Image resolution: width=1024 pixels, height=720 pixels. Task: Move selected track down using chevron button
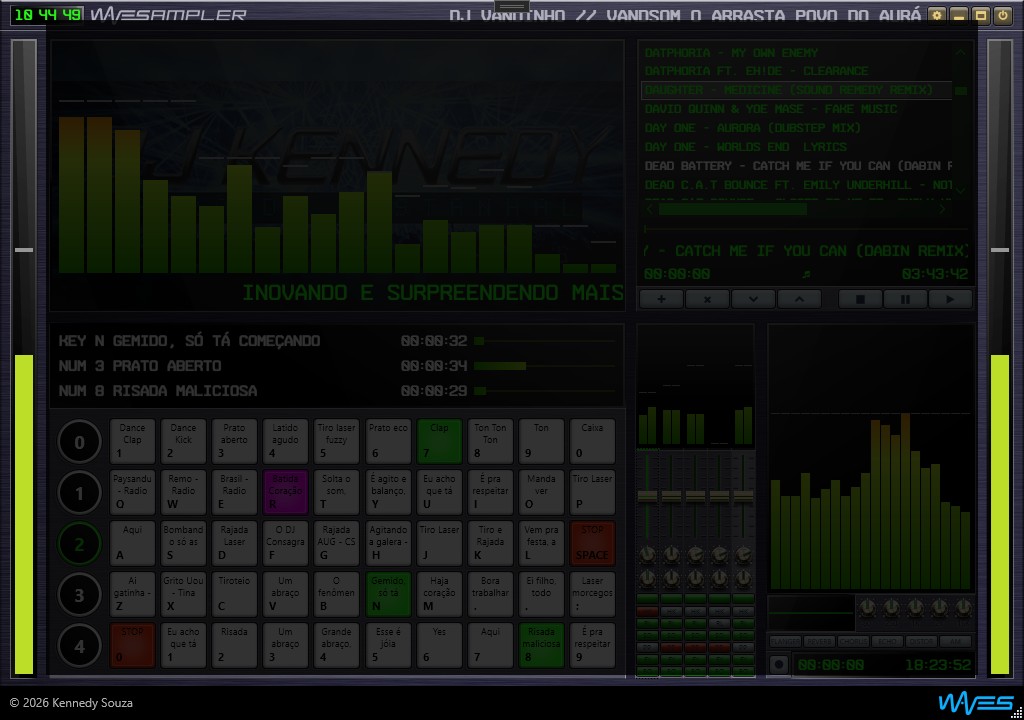coord(753,299)
